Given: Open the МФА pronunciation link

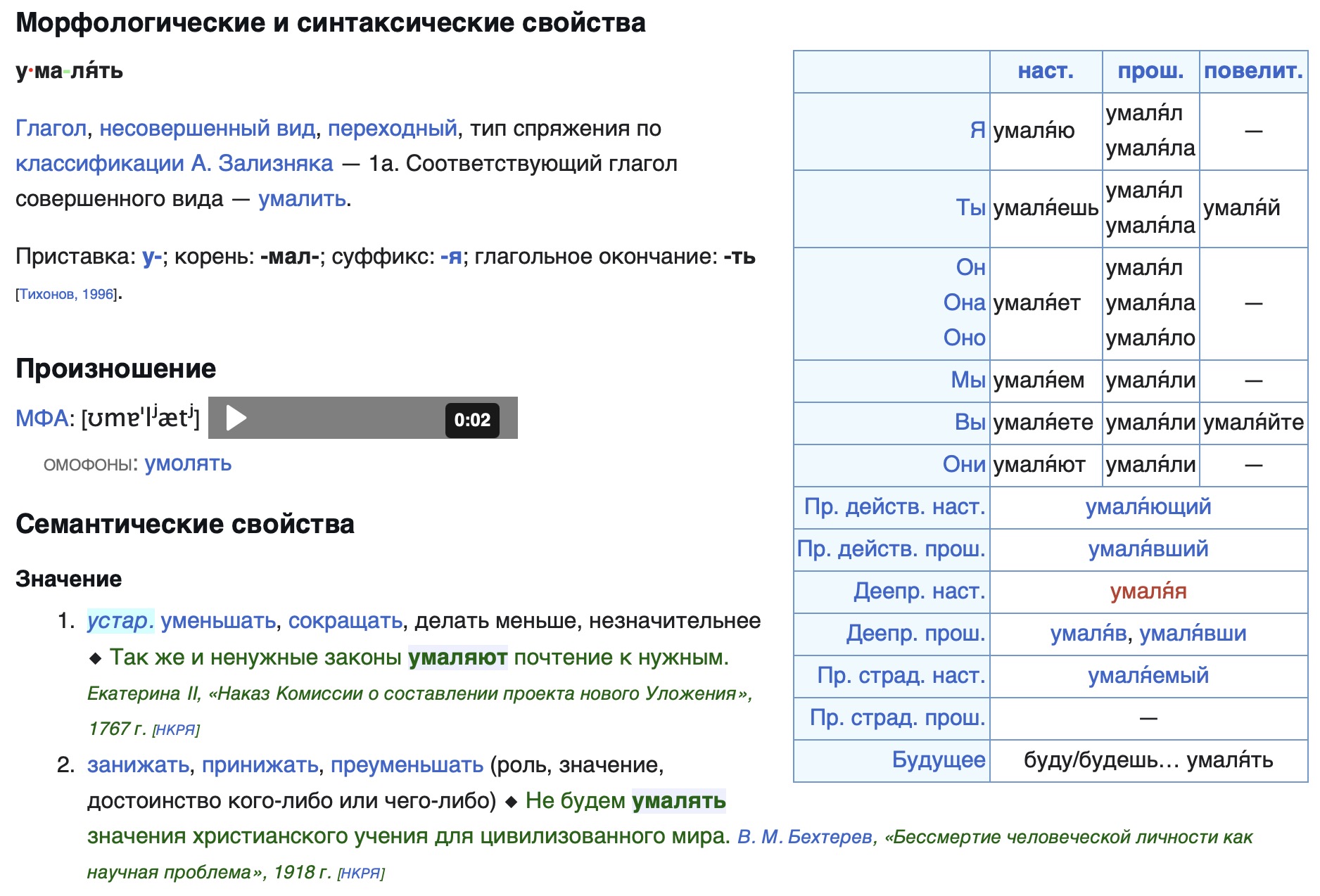Looking at the screenshot, I should 42,418.
